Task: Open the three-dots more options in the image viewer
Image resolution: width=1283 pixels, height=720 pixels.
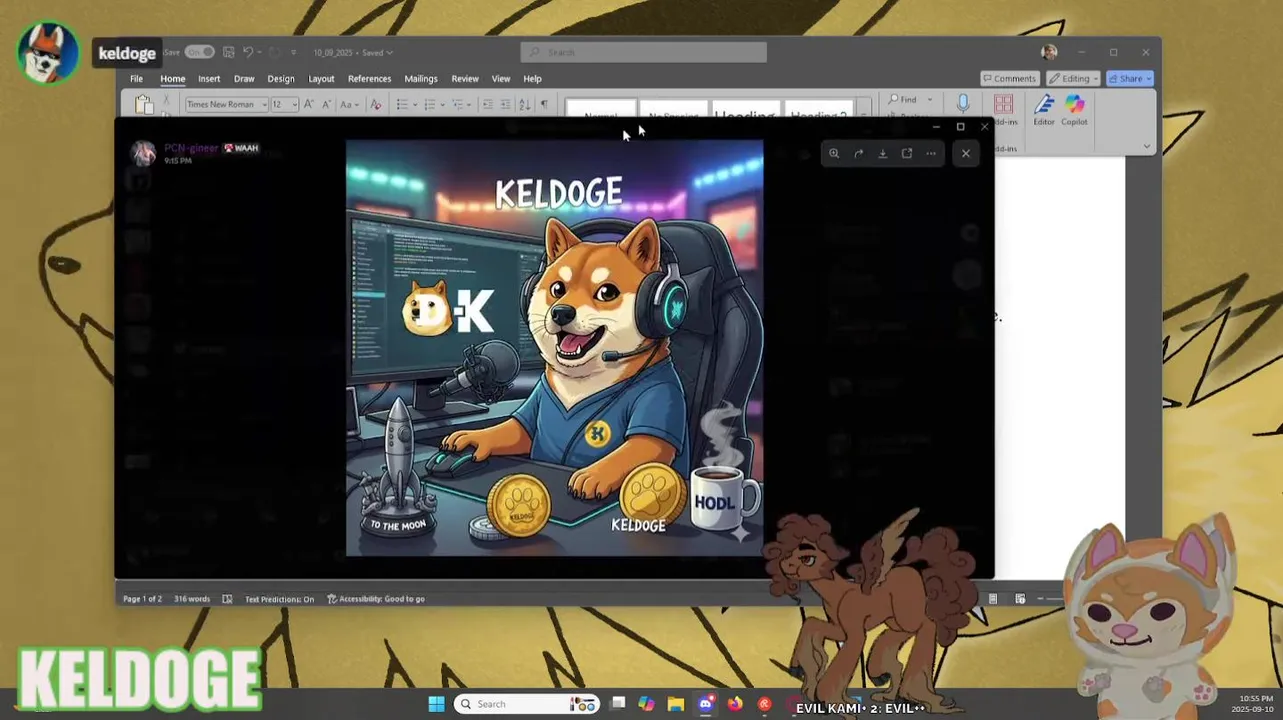Action: coord(931,153)
